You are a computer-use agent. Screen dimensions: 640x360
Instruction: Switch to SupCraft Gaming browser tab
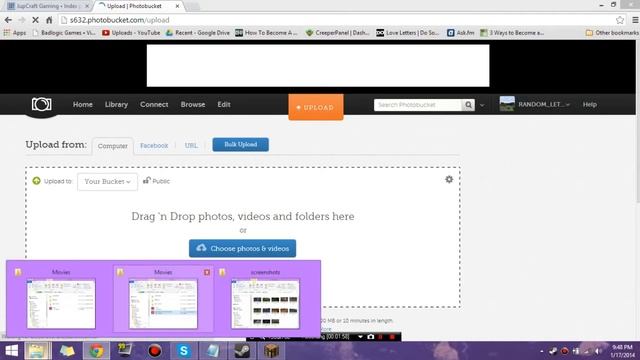coord(47,6)
